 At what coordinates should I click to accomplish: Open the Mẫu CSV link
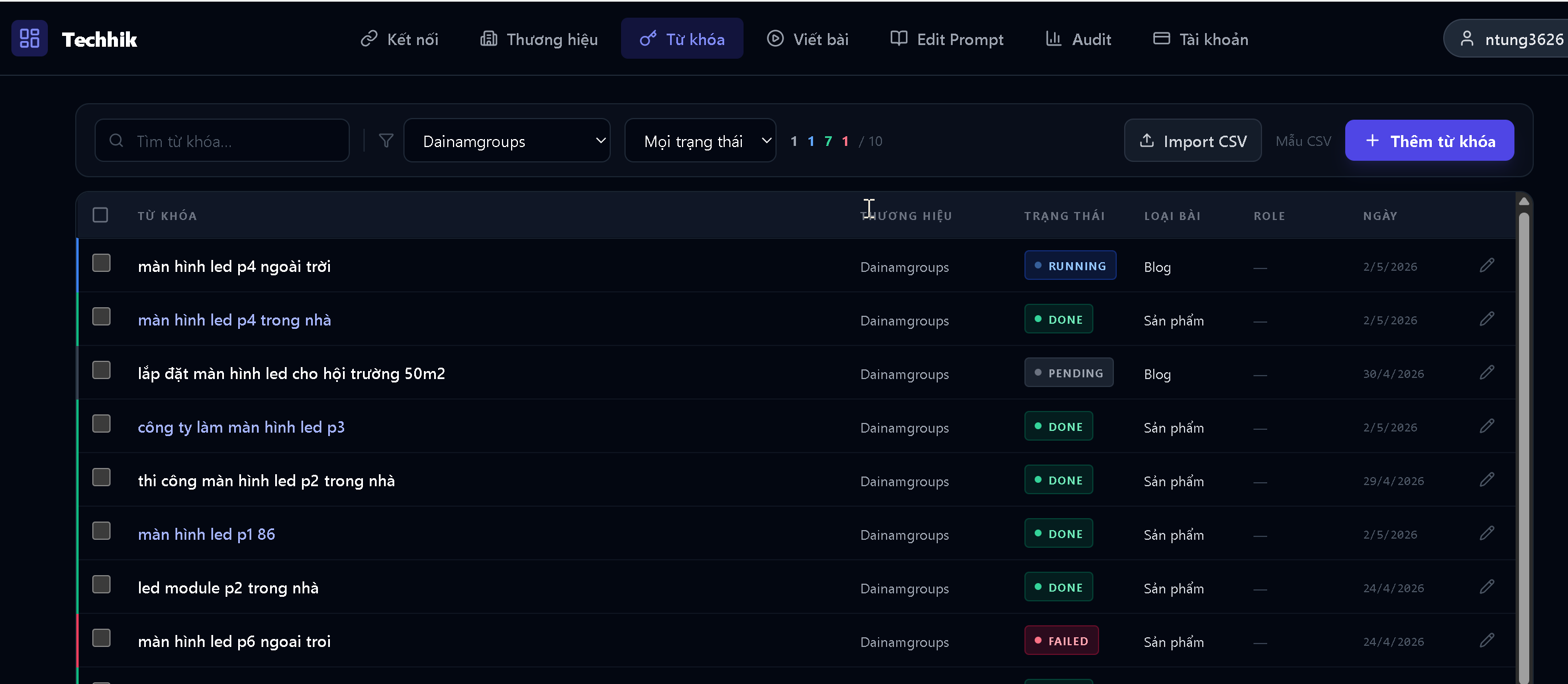coord(1303,141)
